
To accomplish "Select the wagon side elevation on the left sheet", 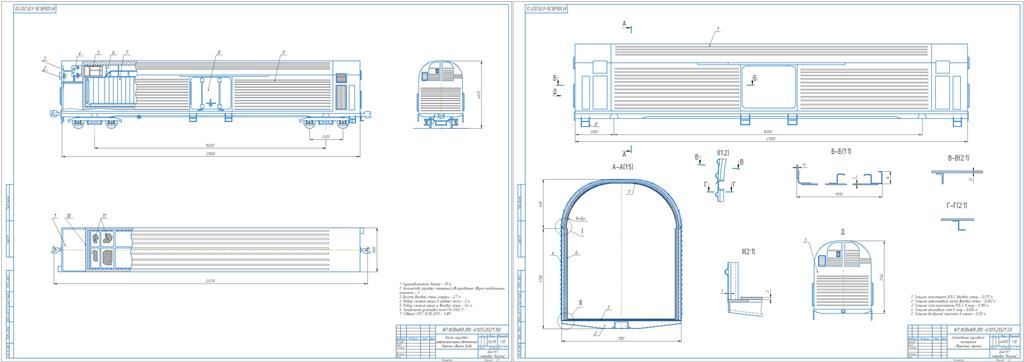I will point(211,91).
